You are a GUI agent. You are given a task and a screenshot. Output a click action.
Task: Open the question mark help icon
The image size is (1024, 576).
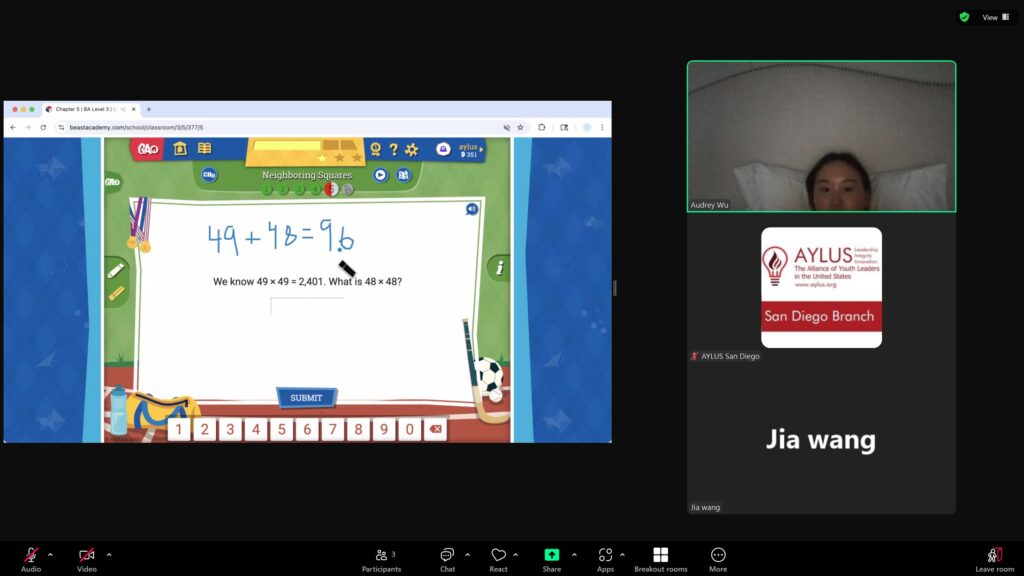coord(394,150)
